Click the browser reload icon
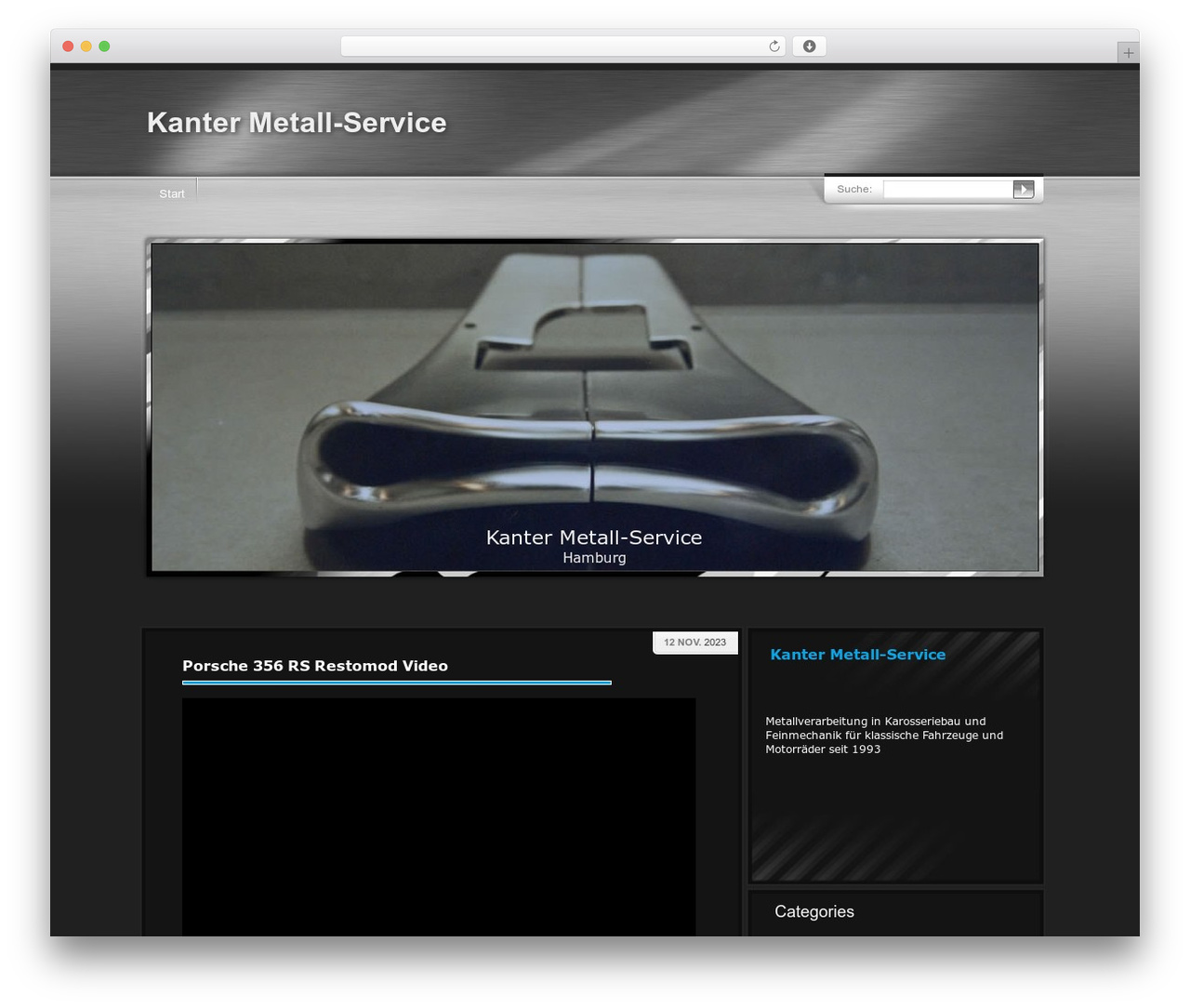This screenshot has height=1008, width=1190. coord(773,46)
